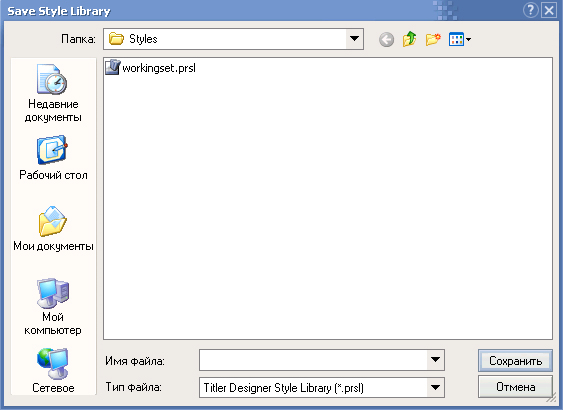Viewport: 563px width, 410px height.
Task: Jump to Мой компьютер location
Action: (x=53, y=307)
